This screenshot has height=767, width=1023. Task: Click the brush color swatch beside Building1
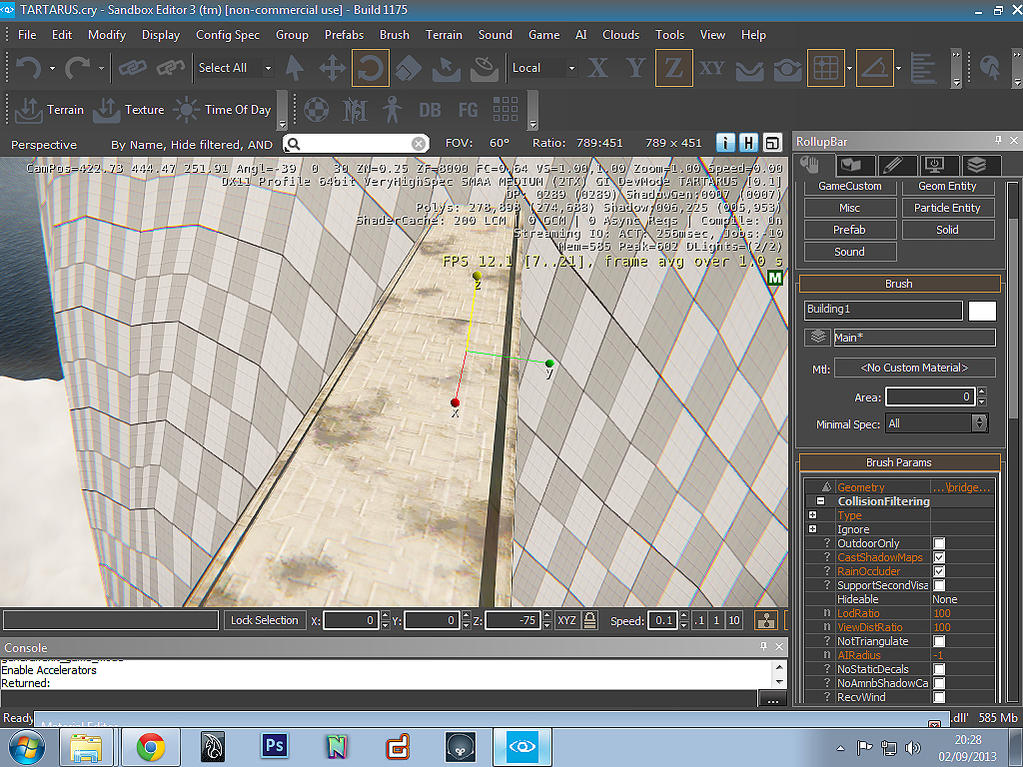click(x=982, y=310)
